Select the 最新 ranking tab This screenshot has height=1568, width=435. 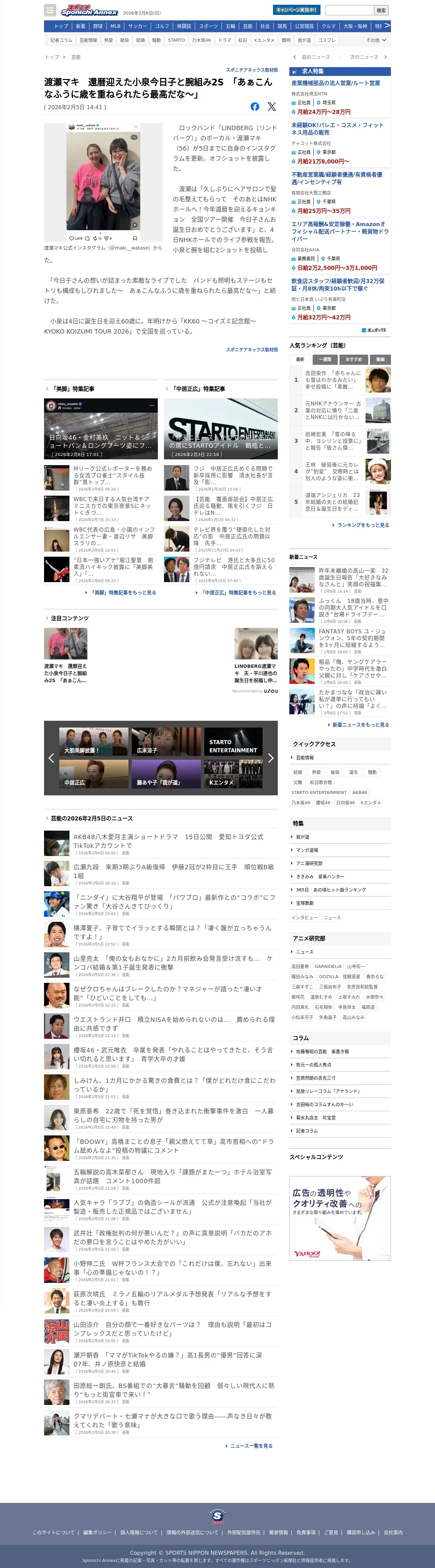coord(300,360)
